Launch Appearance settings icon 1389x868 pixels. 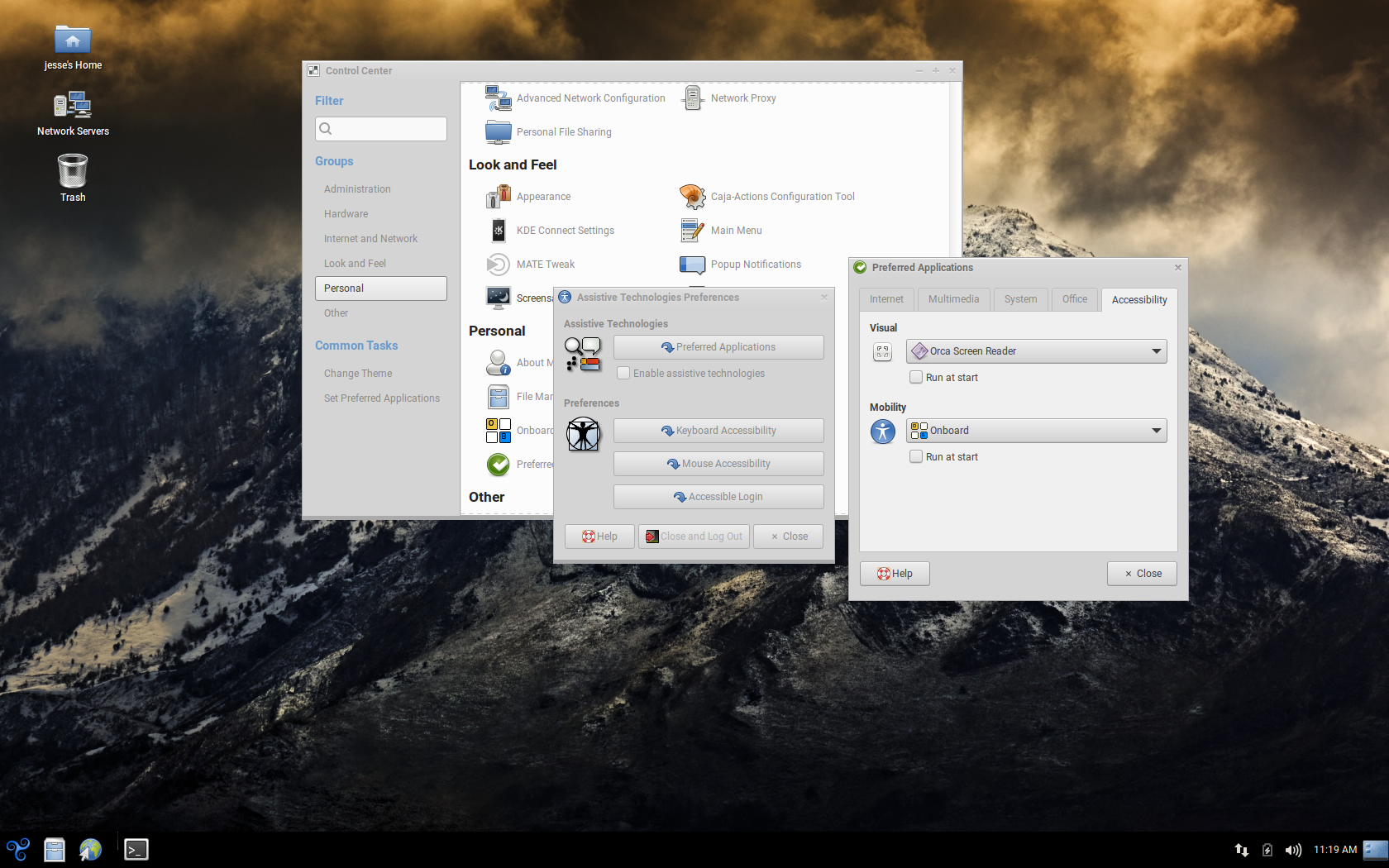pyautogui.click(x=499, y=197)
